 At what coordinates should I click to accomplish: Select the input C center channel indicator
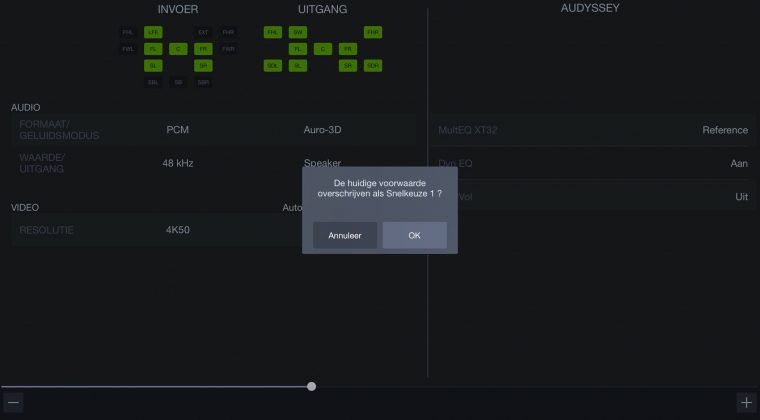pyautogui.click(x=178, y=48)
